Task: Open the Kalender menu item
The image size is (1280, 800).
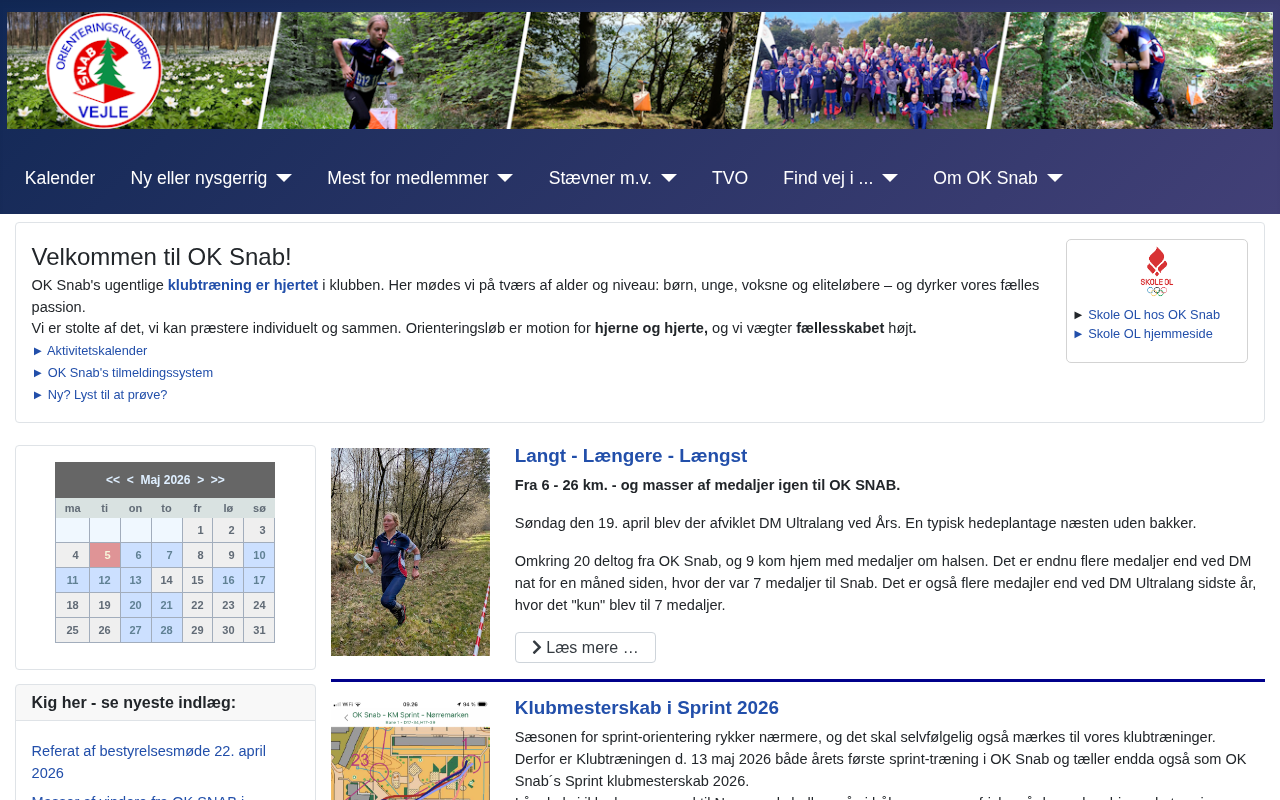Action: [x=60, y=178]
